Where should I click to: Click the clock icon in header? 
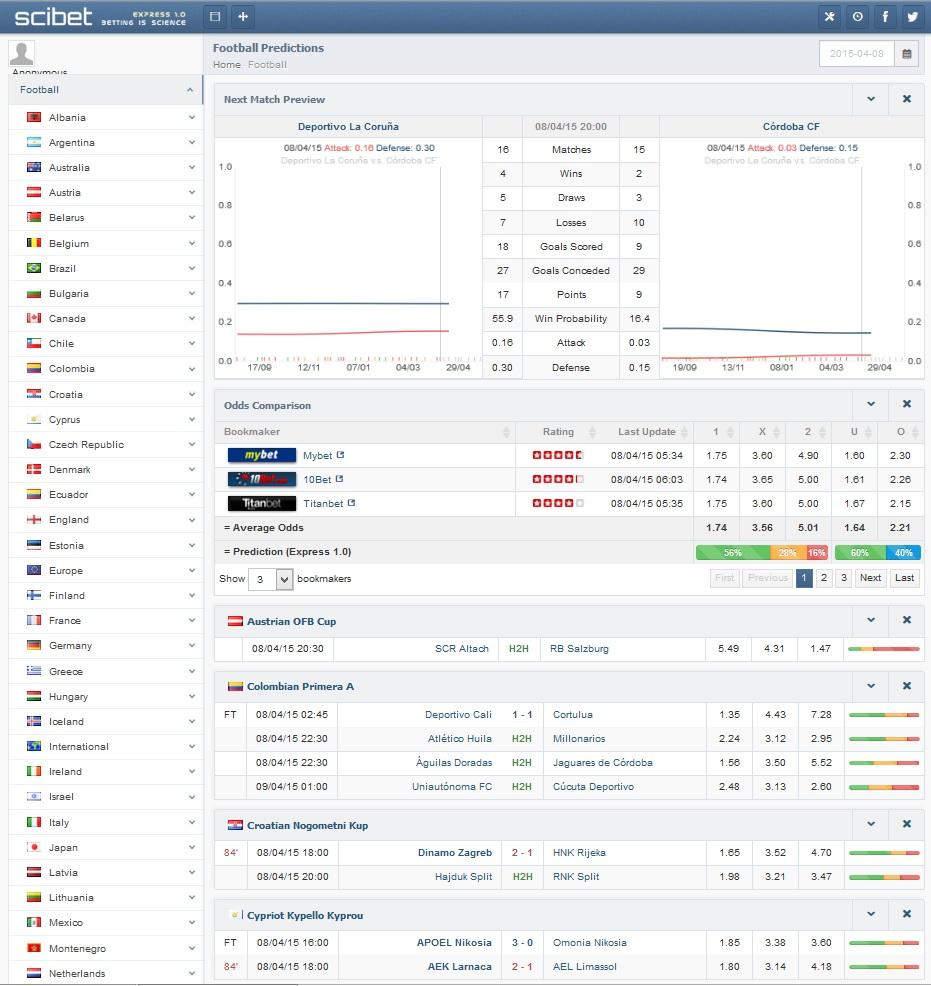857,16
